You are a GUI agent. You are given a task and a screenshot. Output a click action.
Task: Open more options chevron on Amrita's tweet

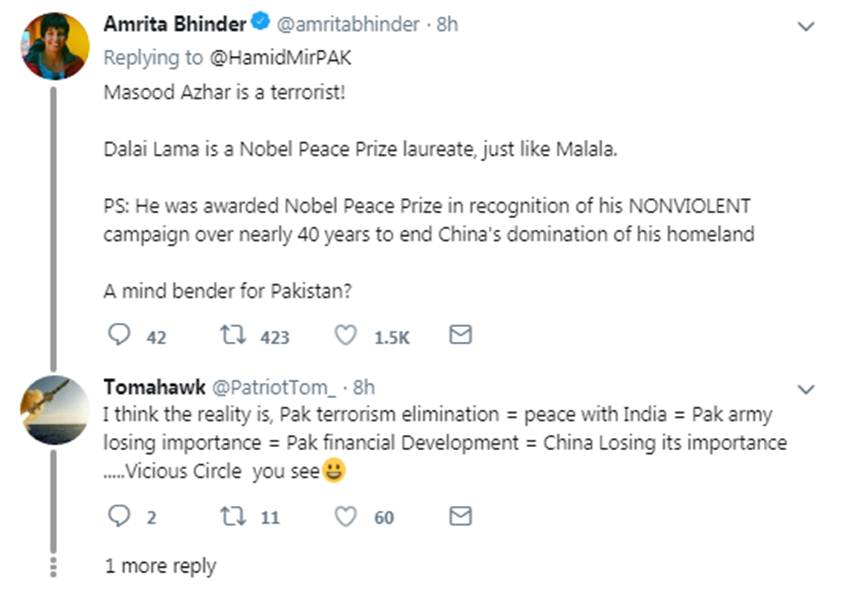point(805,27)
